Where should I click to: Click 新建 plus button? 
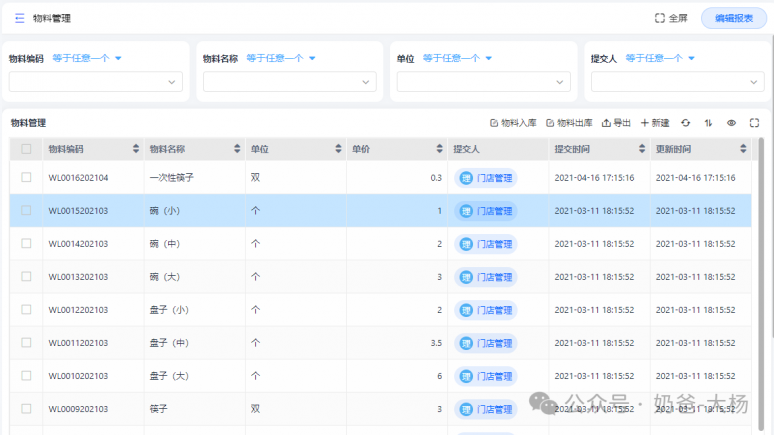[655, 123]
